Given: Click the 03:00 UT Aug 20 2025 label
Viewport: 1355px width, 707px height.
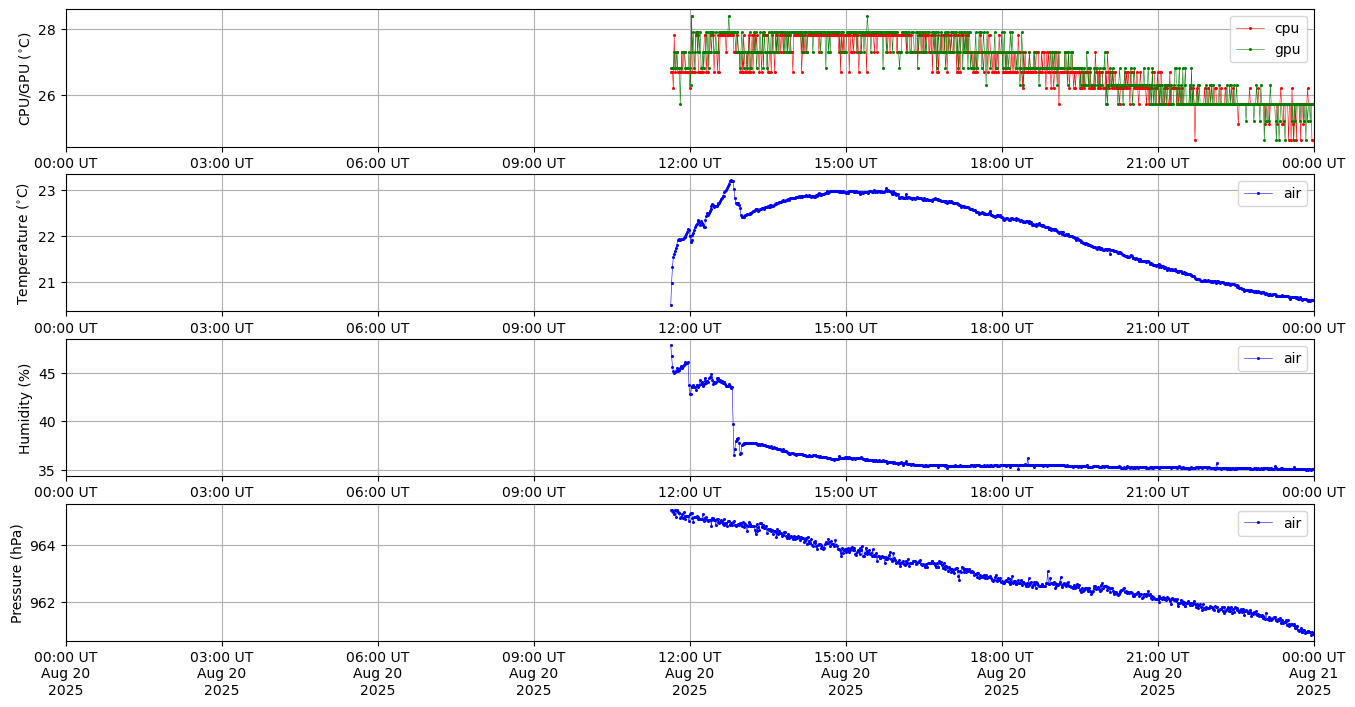Looking at the screenshot, I should pyautogui.click(x=222, y=673).
